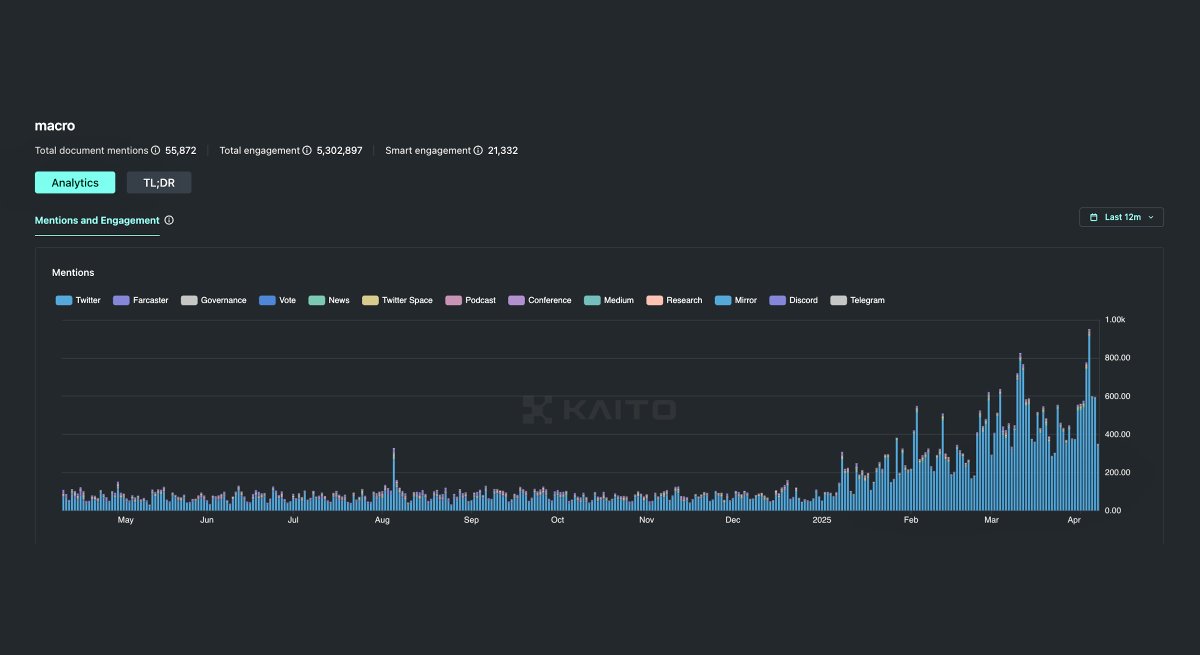Click the Total engagement label

click(260, 150)
